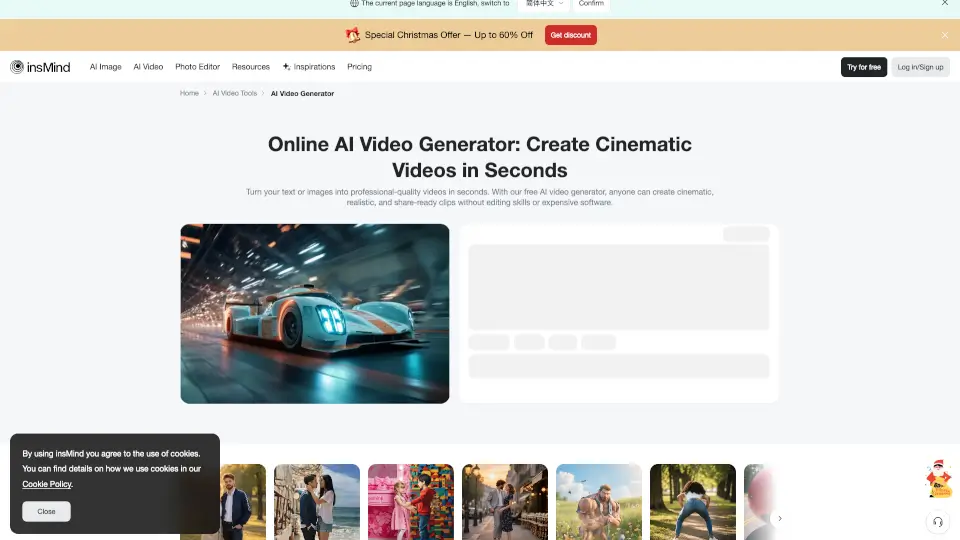Close the Christmas offer banner
Screen dimensions: 960x540
pyautogui.click(x=945, y=35)
